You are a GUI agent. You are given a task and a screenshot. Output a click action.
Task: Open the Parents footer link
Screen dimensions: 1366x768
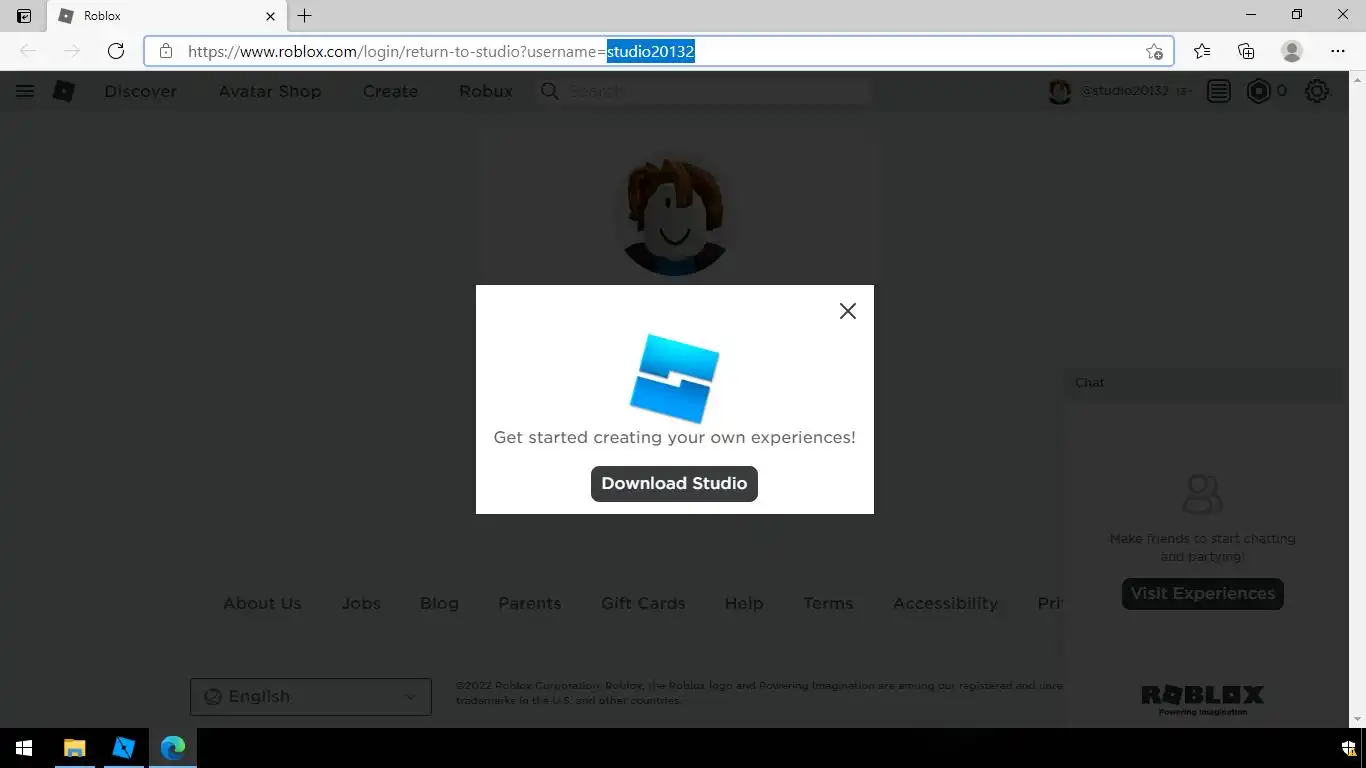[x=530, y=603]
